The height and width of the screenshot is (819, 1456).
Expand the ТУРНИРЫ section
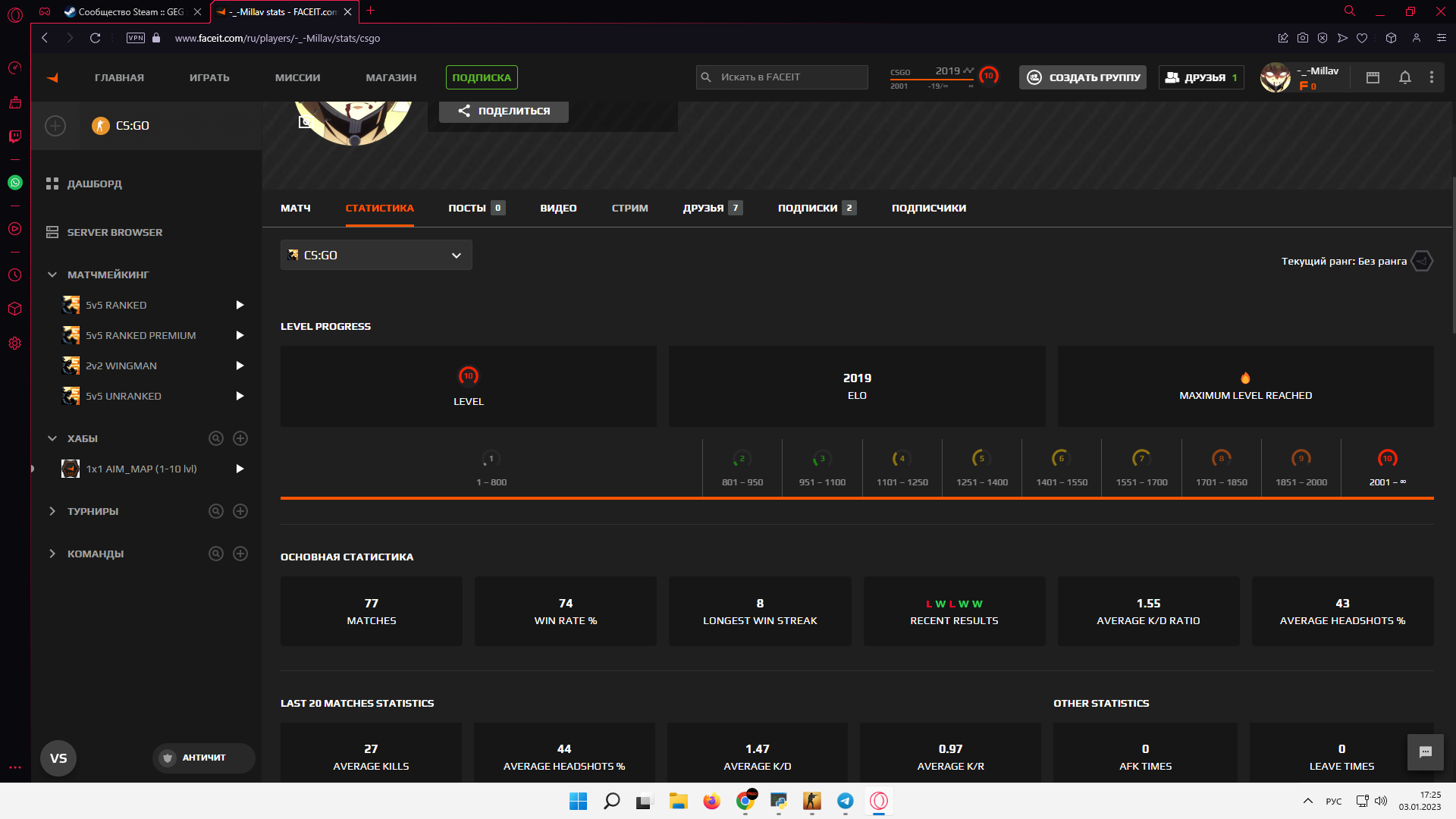pos(52,511)
